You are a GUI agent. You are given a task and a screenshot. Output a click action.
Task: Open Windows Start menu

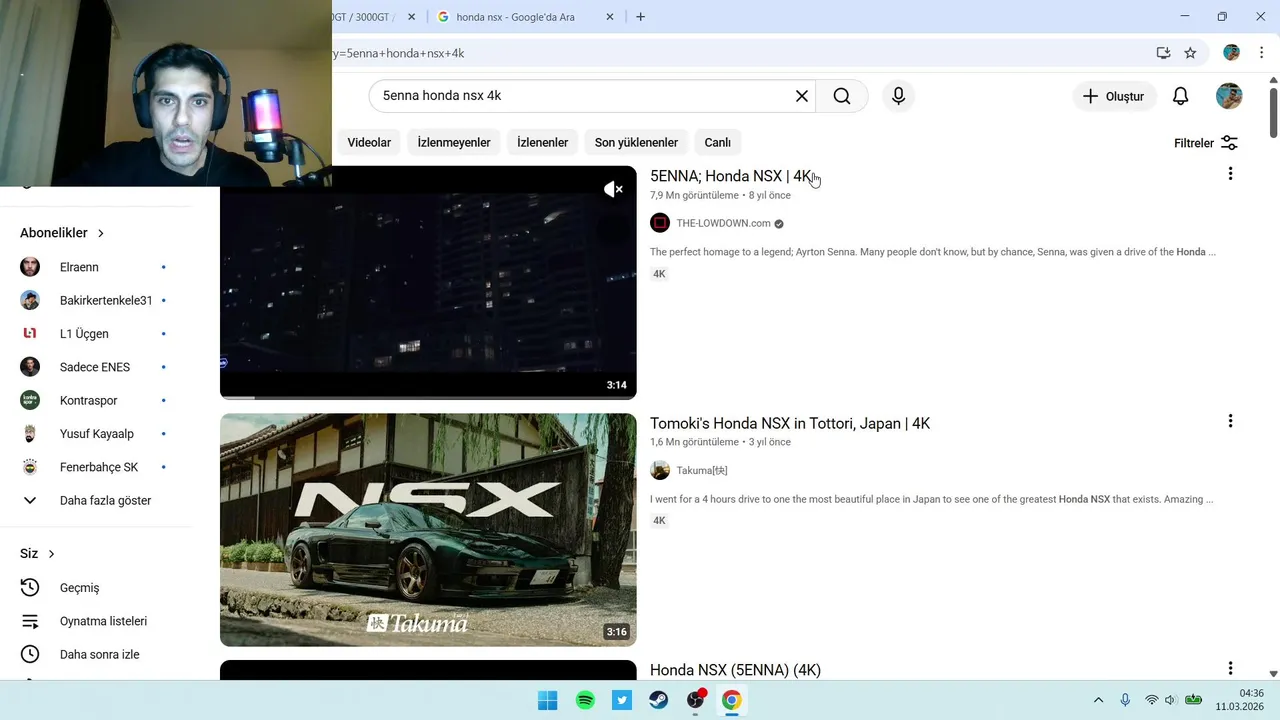pyautogui.click(x=548, y=700)
